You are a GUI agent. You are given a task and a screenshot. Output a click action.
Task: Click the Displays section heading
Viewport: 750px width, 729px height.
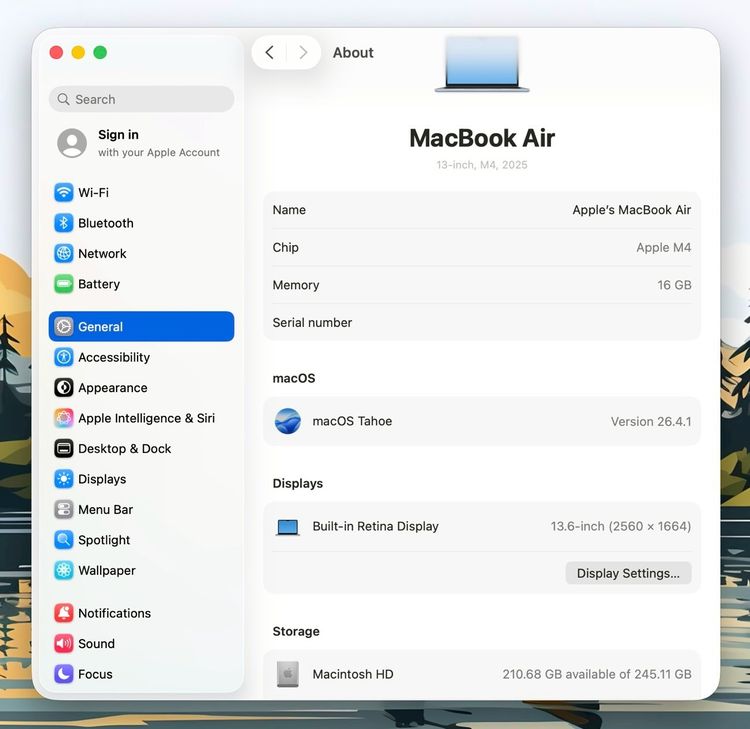pos(298,484)
